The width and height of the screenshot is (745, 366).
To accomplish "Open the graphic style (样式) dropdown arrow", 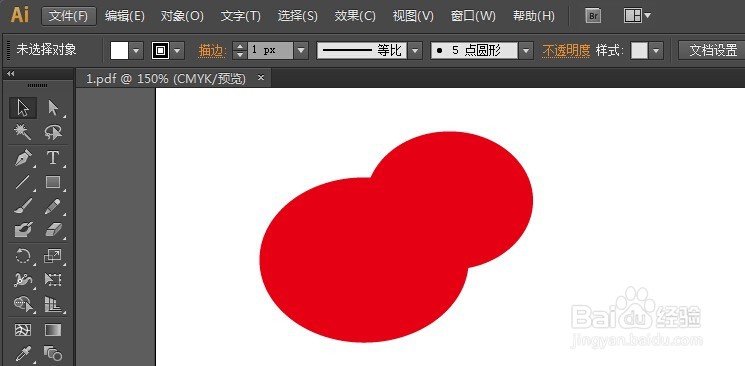I will point(657,50).
